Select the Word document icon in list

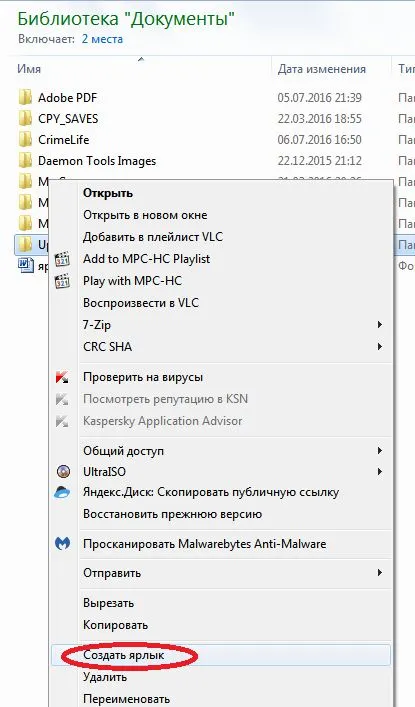[x=26, y=265]
